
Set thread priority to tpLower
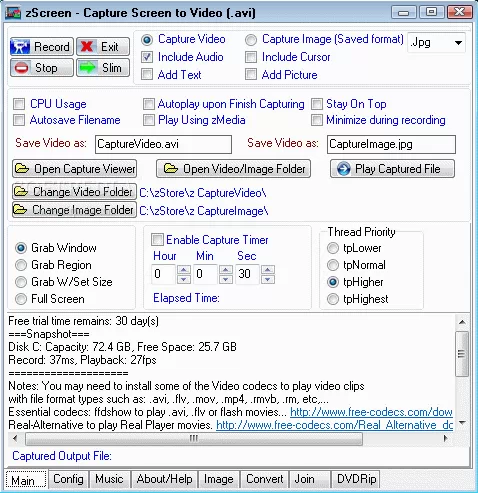tap(333, 248)
